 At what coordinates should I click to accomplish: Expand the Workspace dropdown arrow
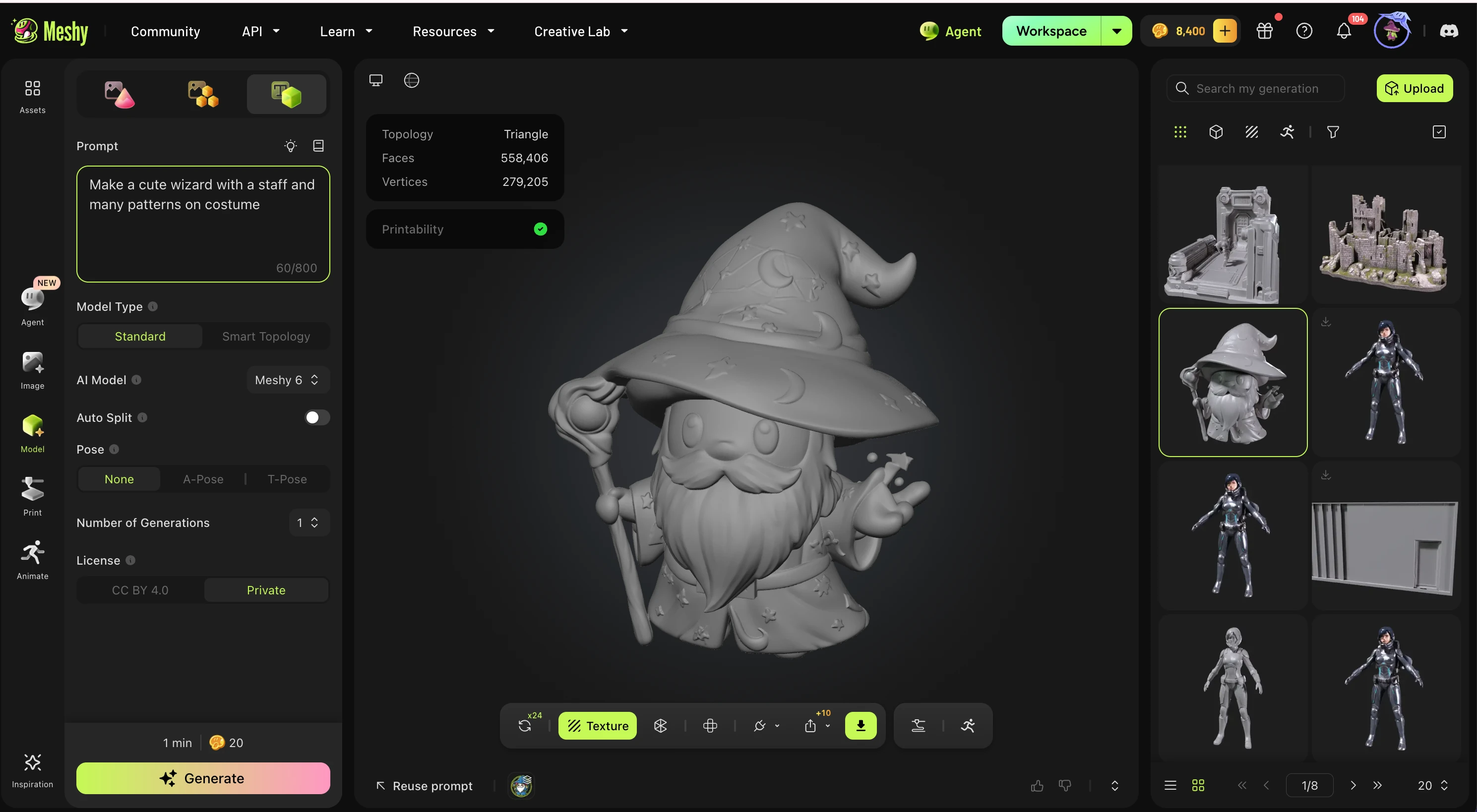[x=1116, y=31]
